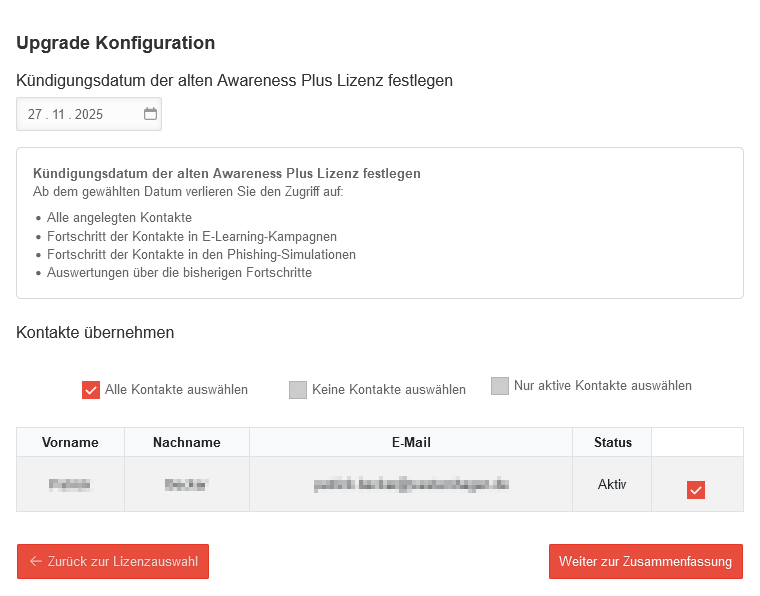This screenshot has height=596, width=760.
Task: Deselect the contact row's red checkbox
Action: point(696,489)
